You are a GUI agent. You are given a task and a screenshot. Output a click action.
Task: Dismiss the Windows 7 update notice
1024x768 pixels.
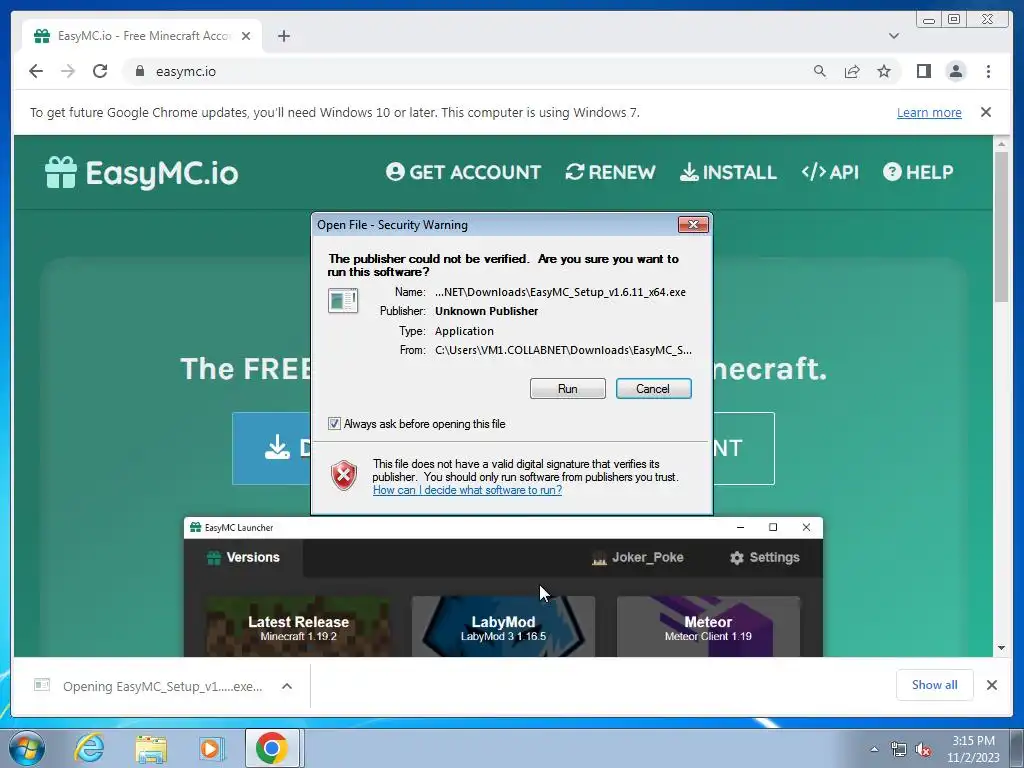pos(986,112)
